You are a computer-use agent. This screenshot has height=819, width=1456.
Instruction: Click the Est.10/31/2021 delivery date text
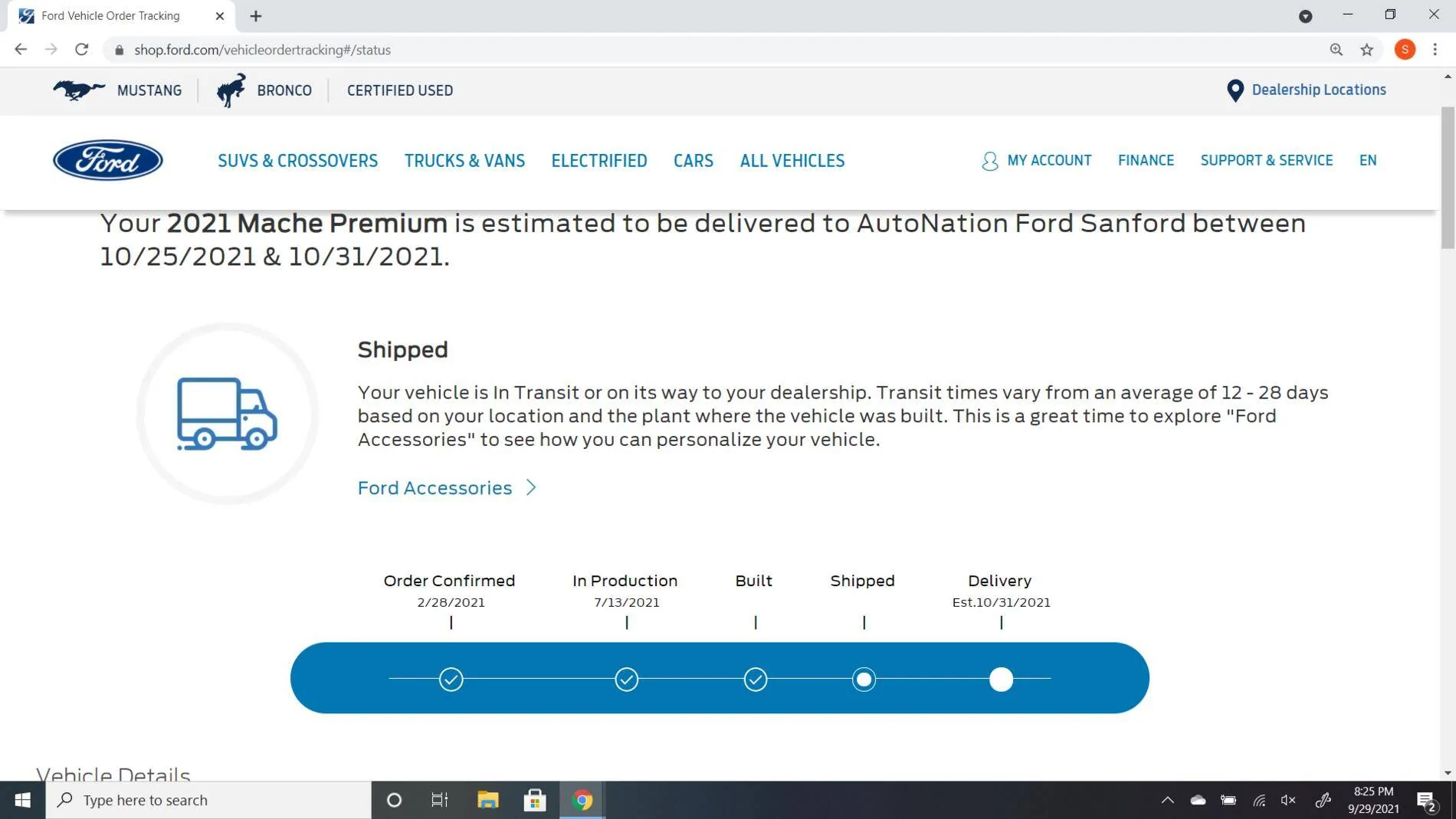pyautogui.click(x=1001, y=603)
